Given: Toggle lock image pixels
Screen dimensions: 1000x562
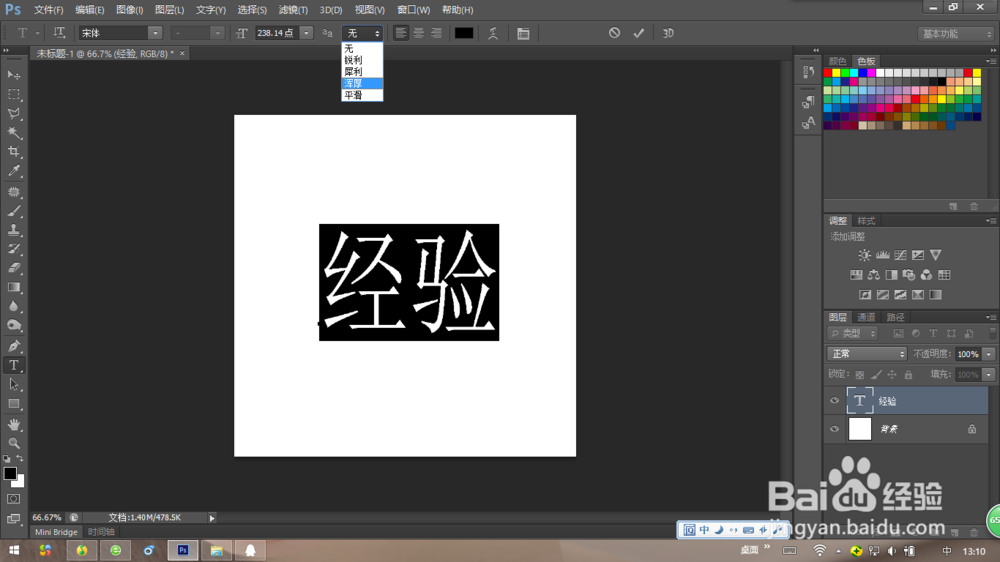Looking at the screenshot, I should pos(876,374).
